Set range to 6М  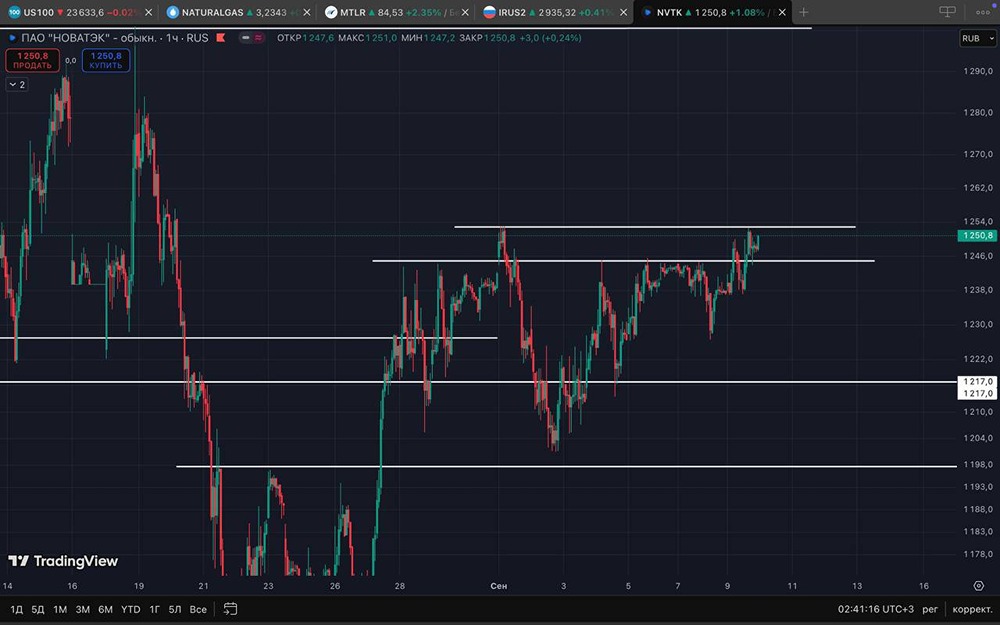click(105, 609)
